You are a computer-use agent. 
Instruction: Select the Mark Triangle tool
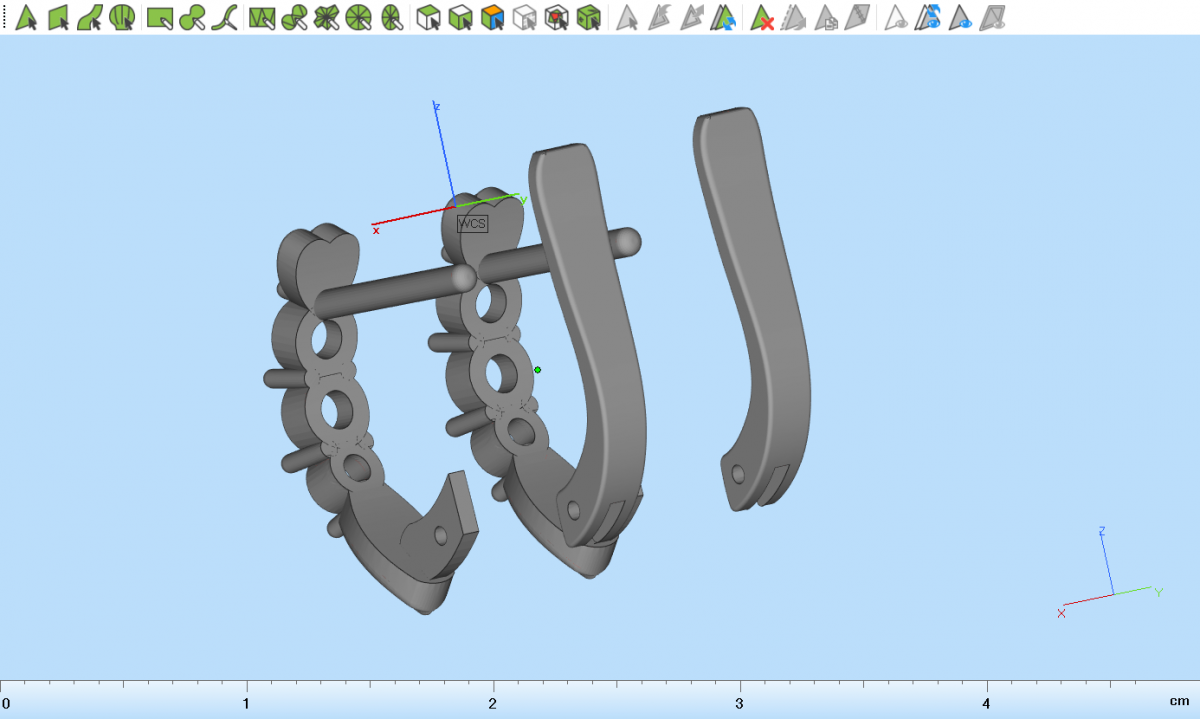pos(26,17)
